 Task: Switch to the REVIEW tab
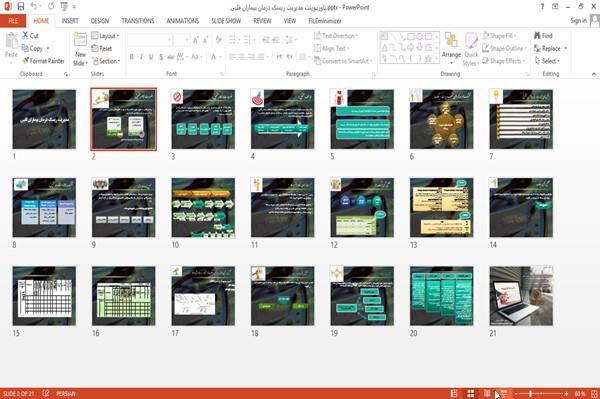pos(262,21)
